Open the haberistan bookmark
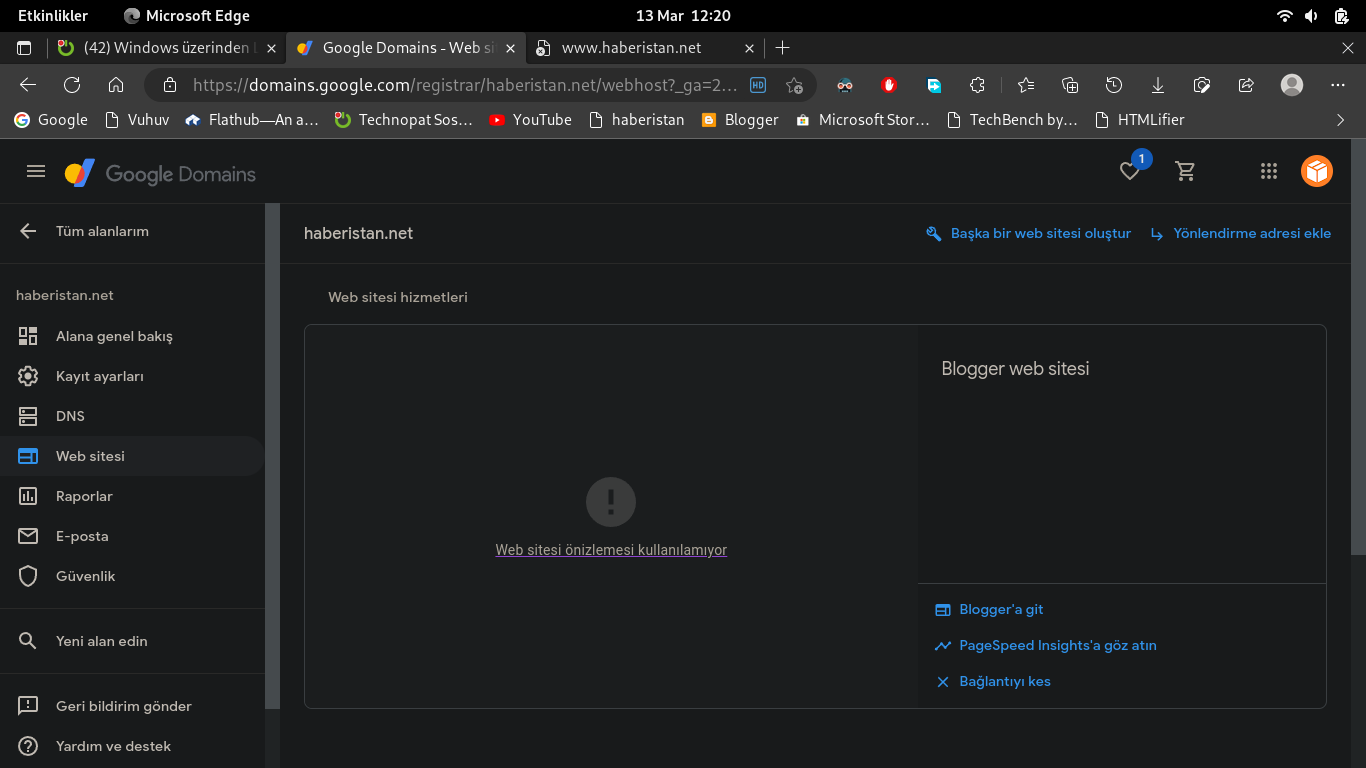Viewport: 1366px width, 768px height. point(636,120)
